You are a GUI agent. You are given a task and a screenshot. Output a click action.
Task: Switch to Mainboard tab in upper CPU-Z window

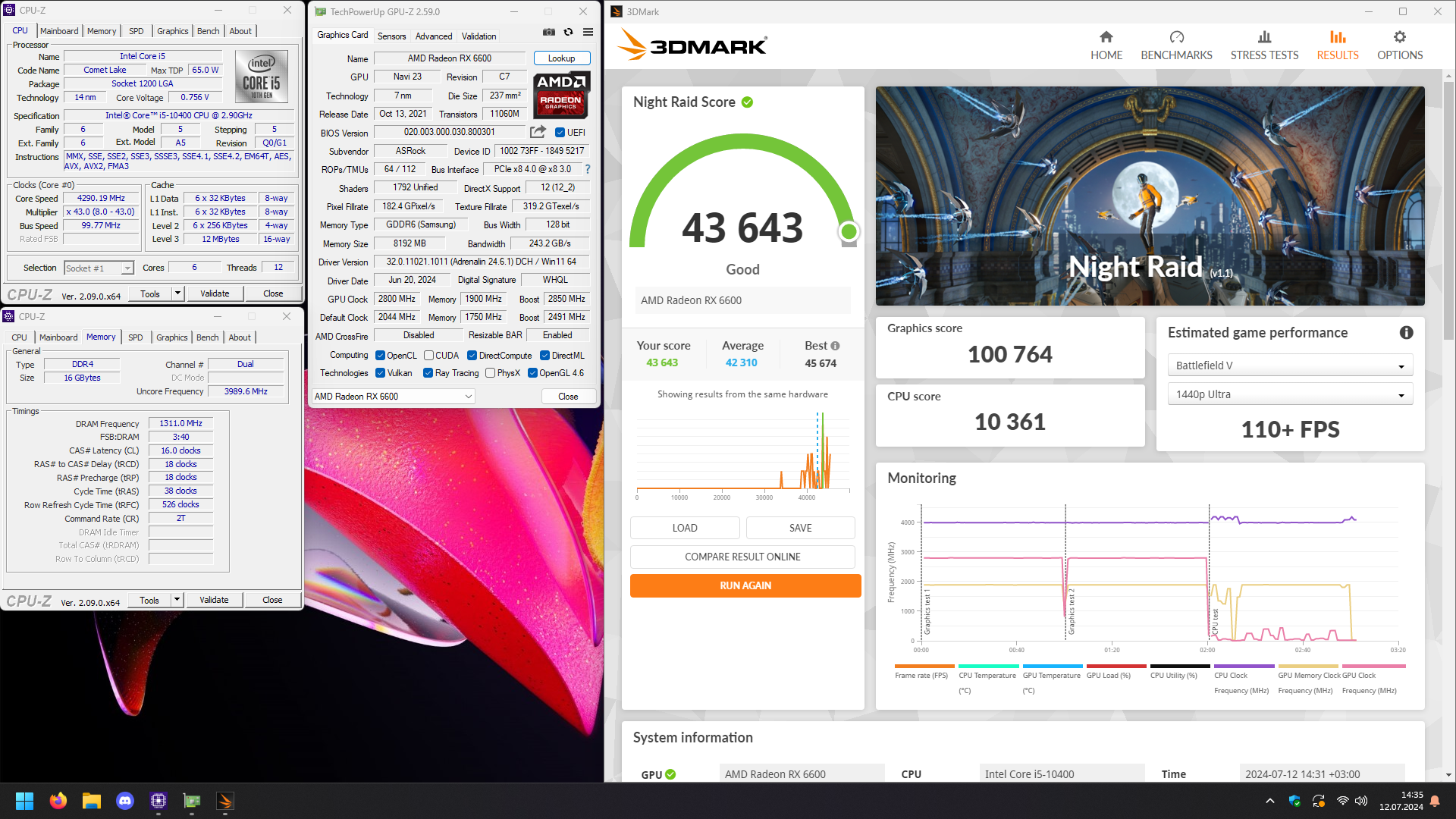point(59,31)
